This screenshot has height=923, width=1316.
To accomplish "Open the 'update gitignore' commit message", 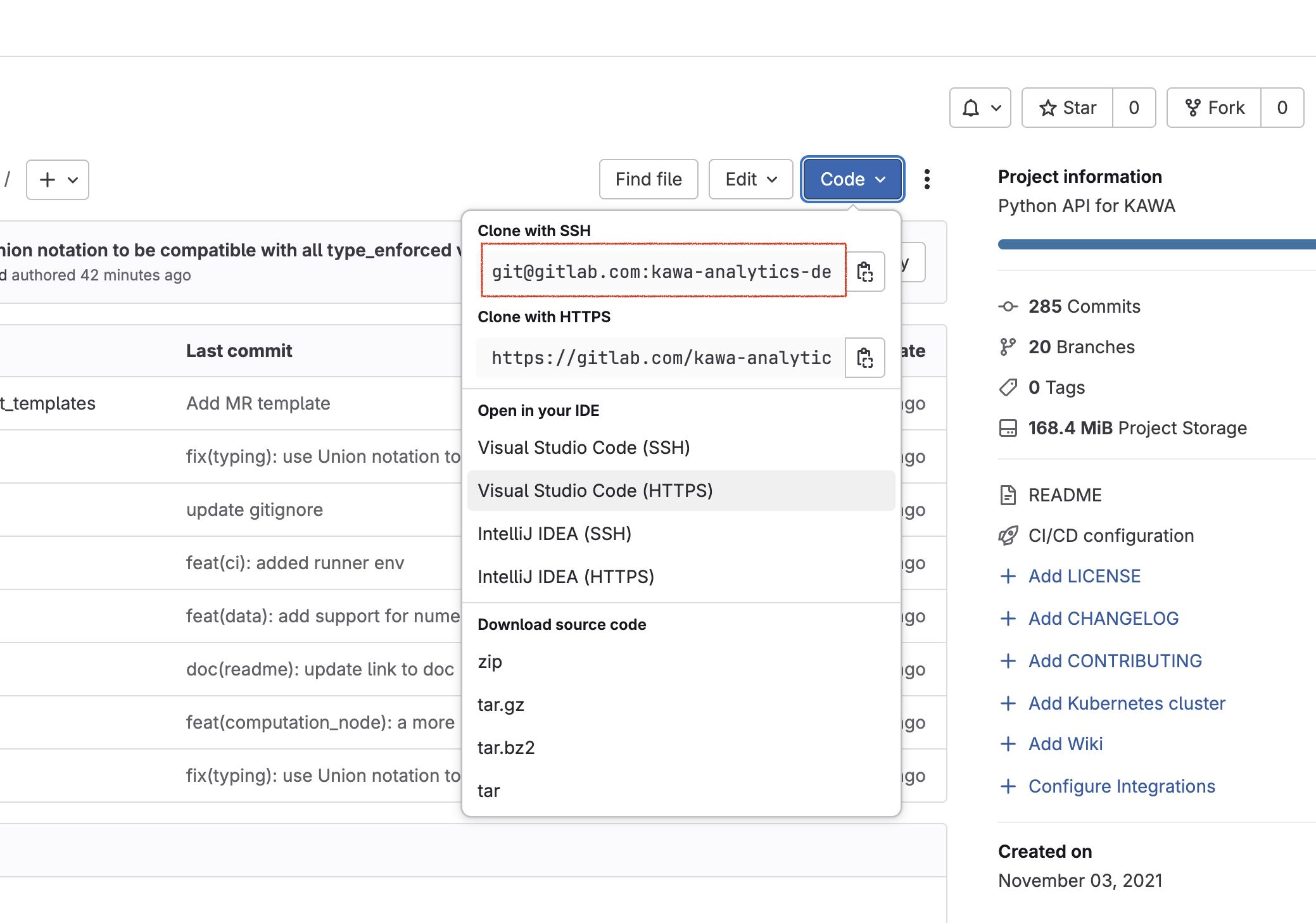I will tap(255, 510).
